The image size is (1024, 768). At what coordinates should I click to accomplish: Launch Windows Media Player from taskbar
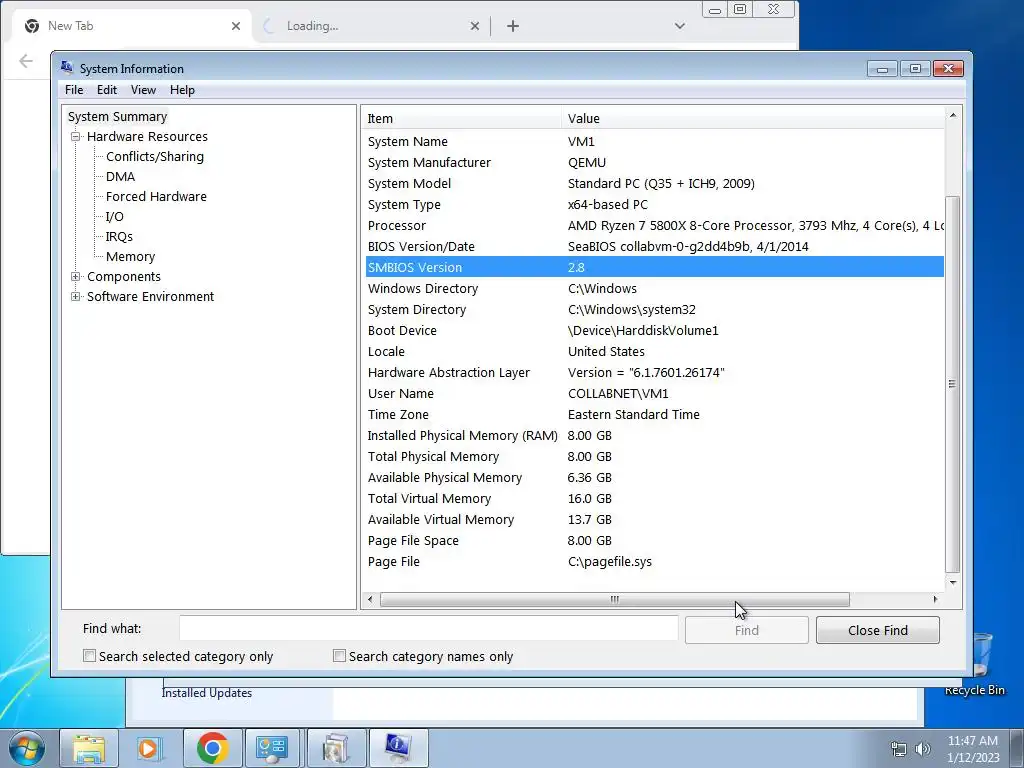(149, 748)
